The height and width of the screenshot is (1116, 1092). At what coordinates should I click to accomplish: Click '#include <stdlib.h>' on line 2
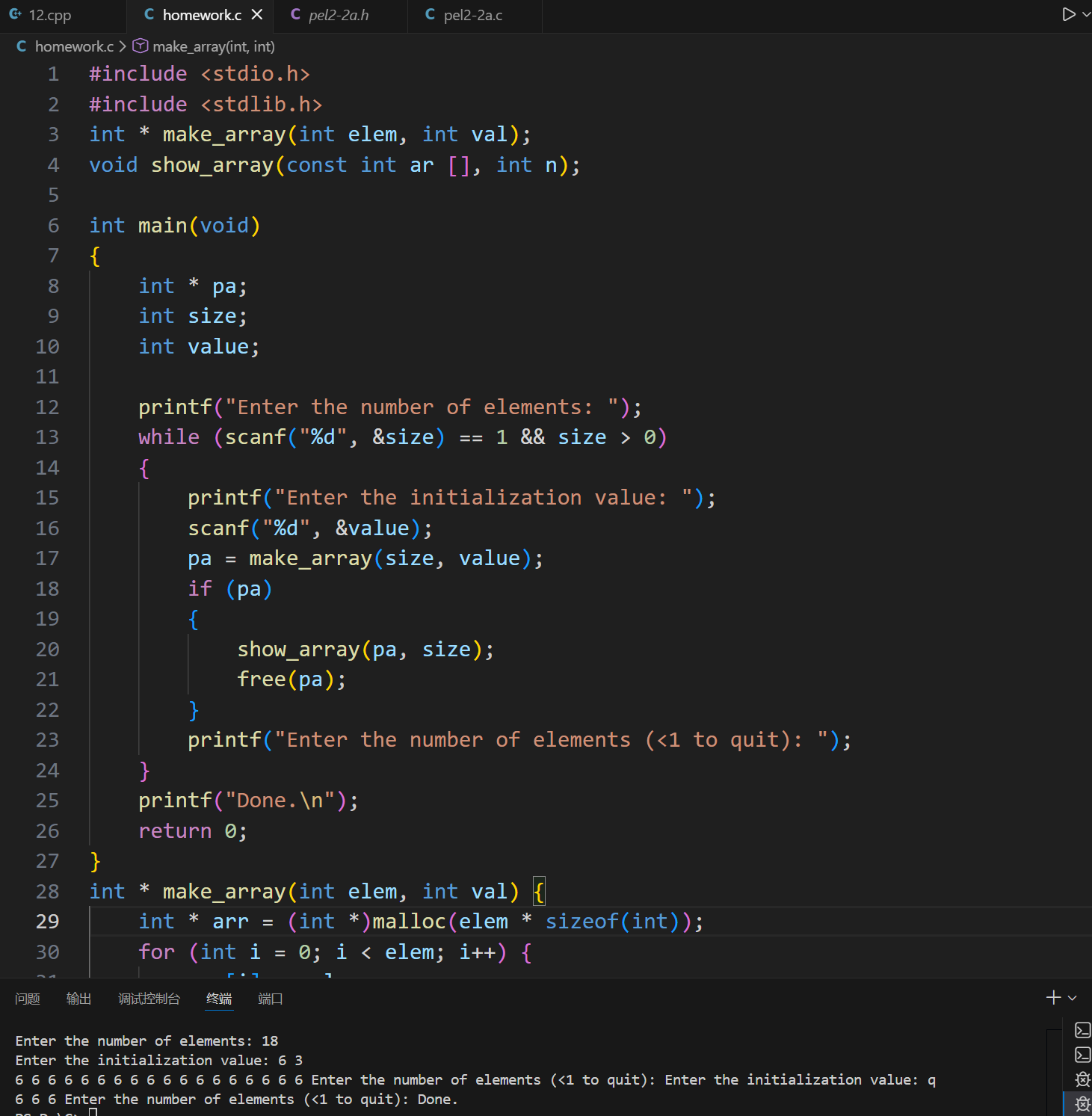tap(206, 105)
